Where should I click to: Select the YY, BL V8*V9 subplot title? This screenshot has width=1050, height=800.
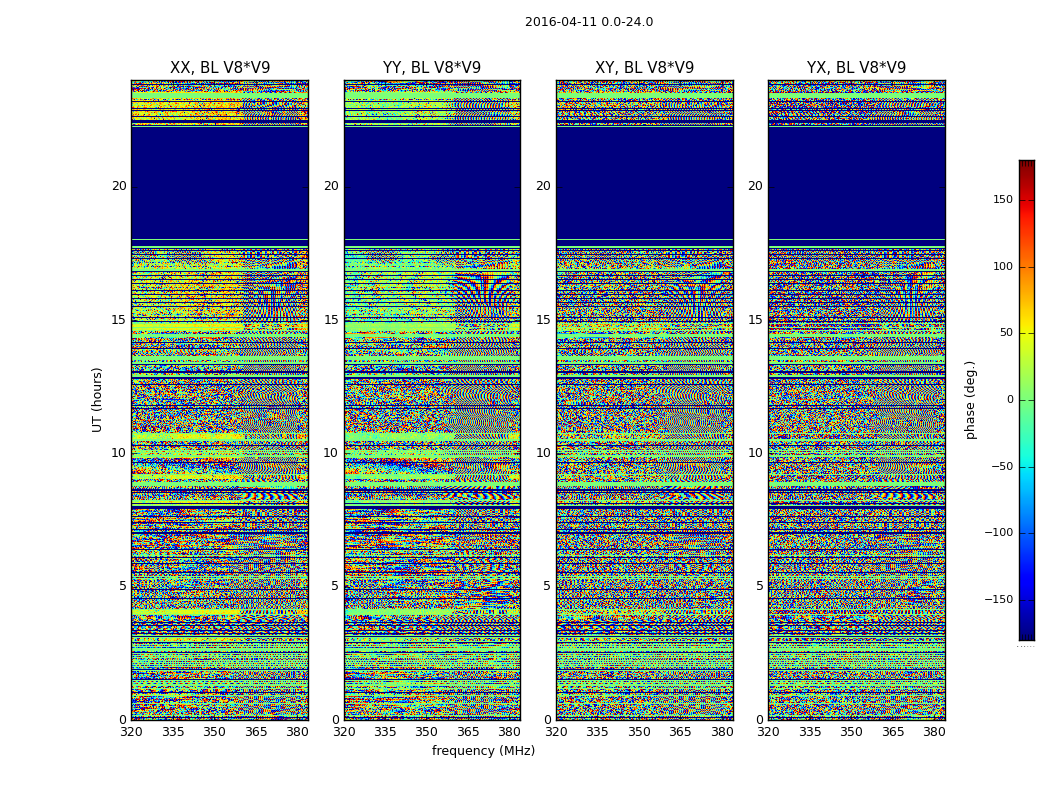(432, 68)
